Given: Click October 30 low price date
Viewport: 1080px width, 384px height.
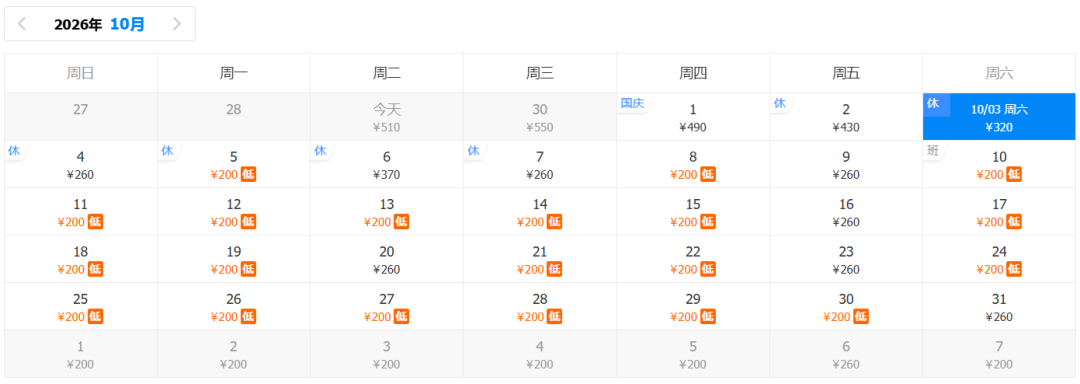Looking at the screenshot, I should (846, 307).
